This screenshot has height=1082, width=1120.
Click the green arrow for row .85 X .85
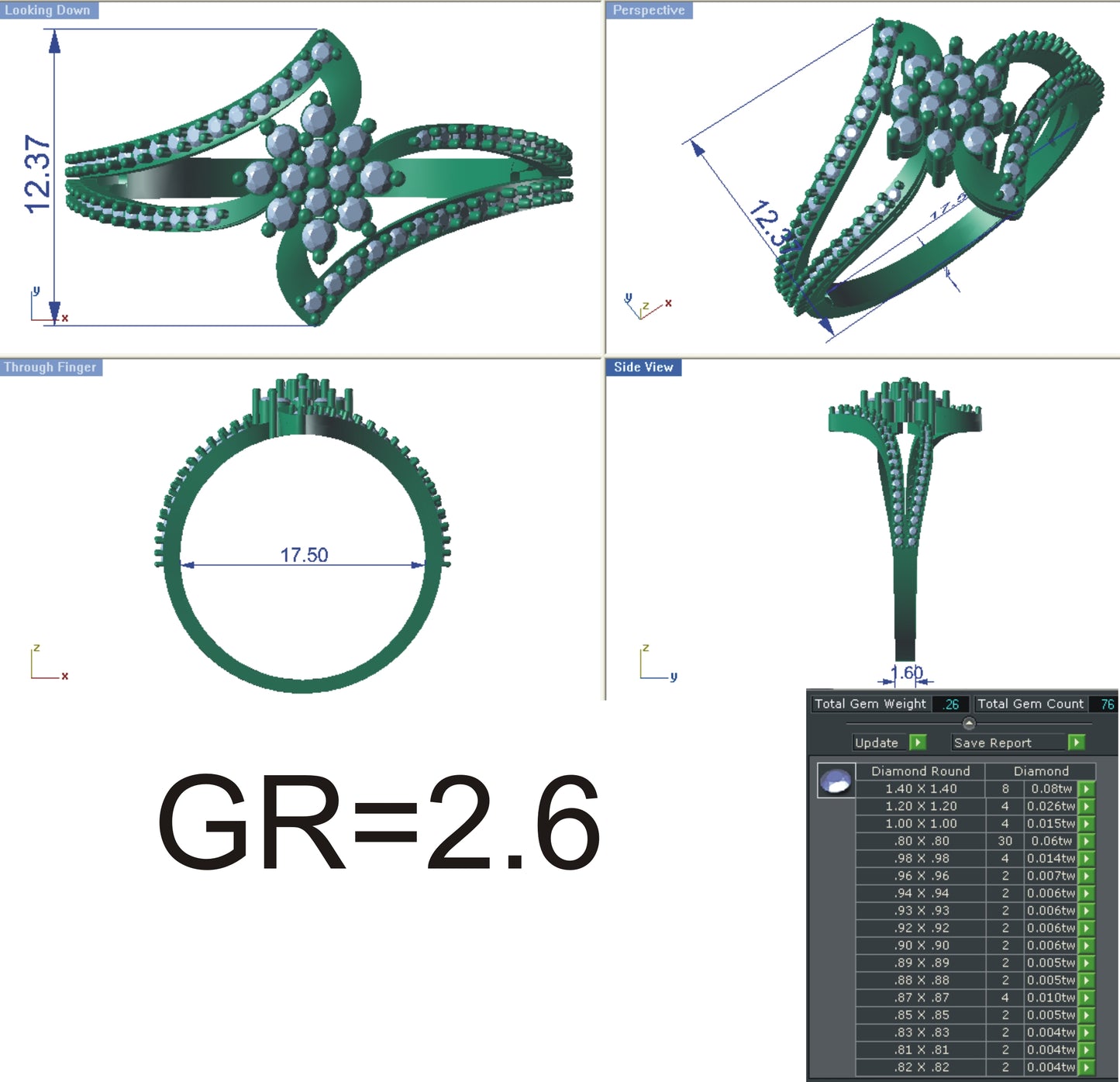click(x=1086, y=1015)
